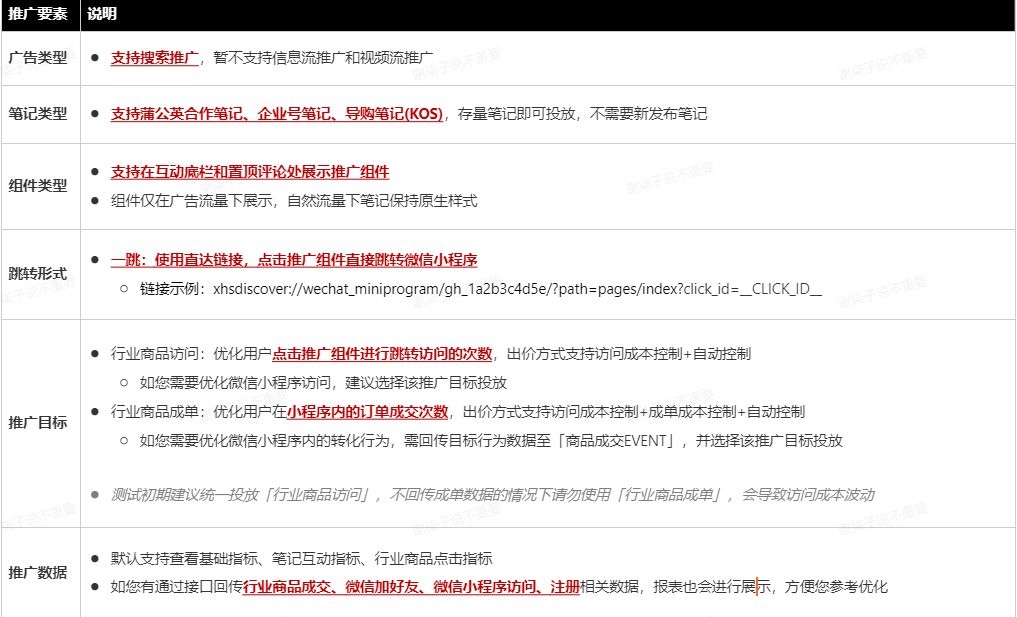Click the 推广要素 table header
The image size is (1017, 617).
(38, 14)
